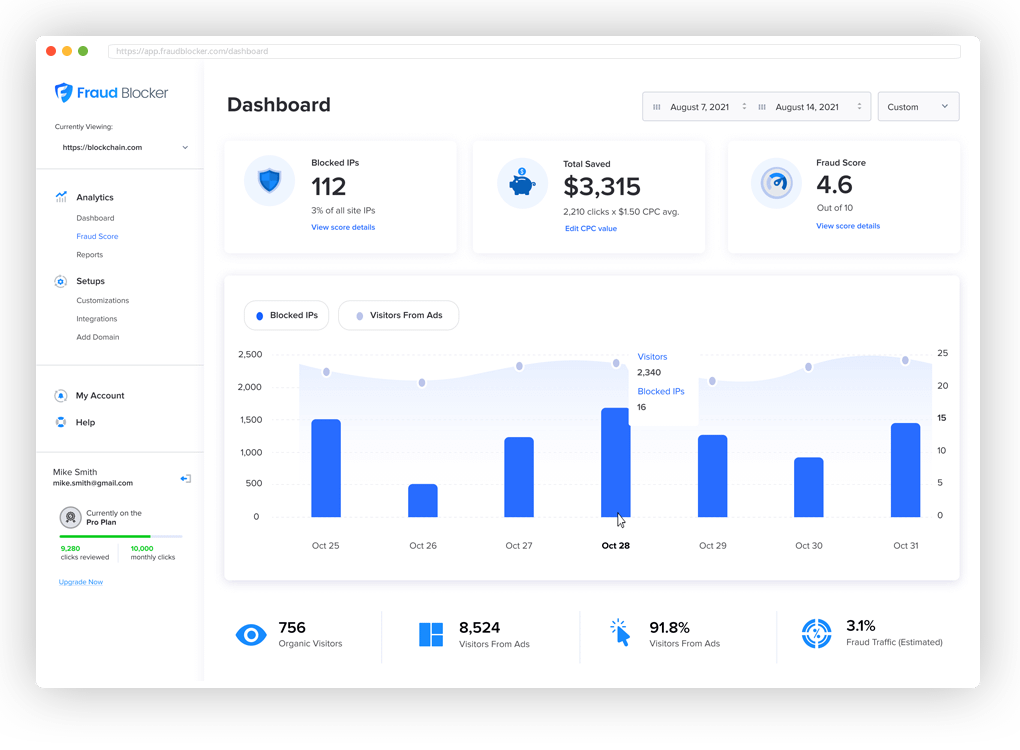
Task: Click the gauge icon on Fraud Score card
Action: (777, 183)
